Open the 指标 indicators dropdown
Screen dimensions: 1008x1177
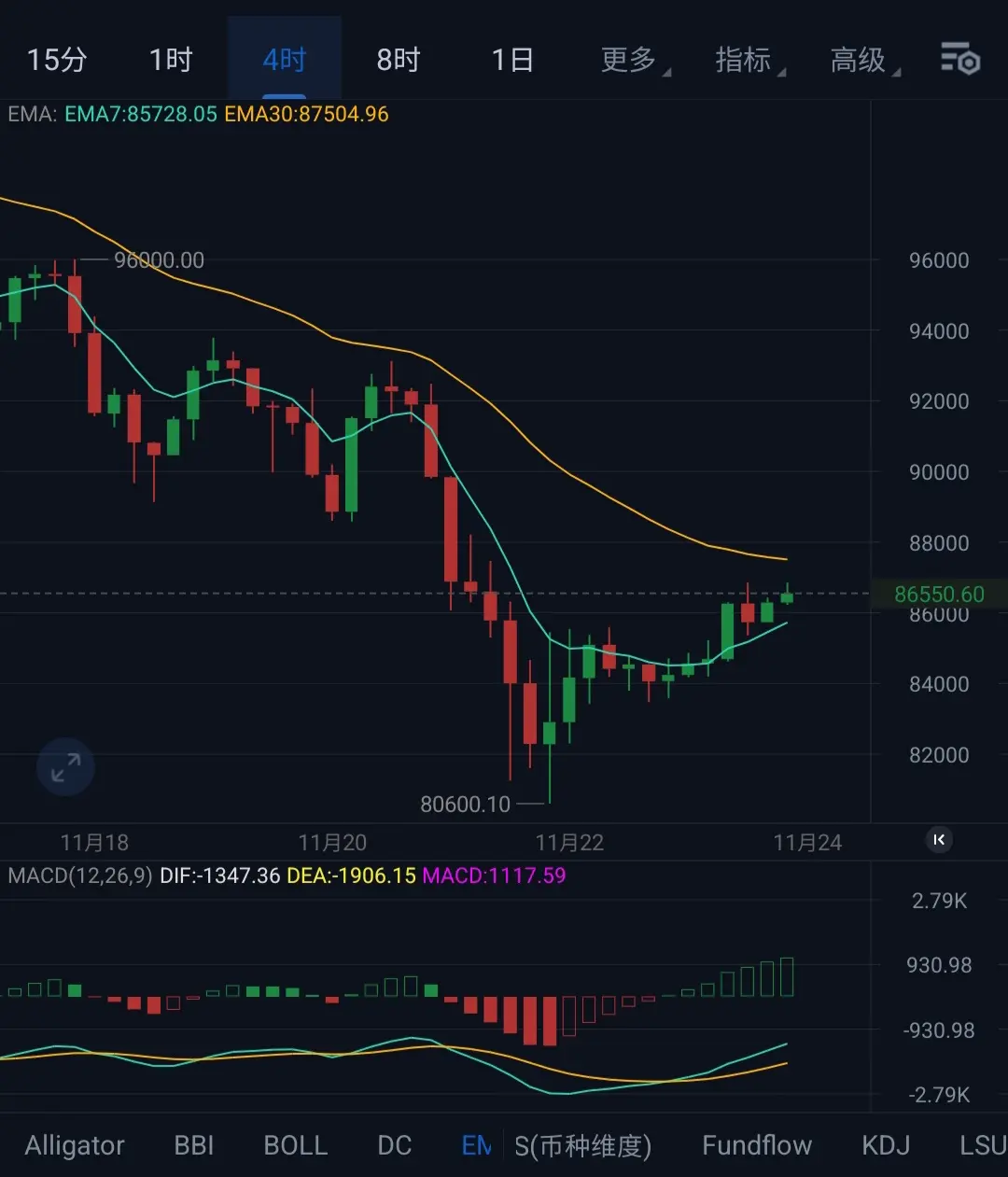click(x=749, y=61)
